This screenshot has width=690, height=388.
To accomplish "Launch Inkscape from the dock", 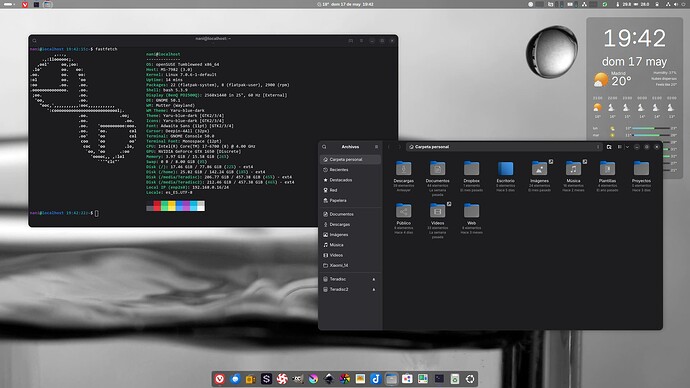I will [329, 379].
